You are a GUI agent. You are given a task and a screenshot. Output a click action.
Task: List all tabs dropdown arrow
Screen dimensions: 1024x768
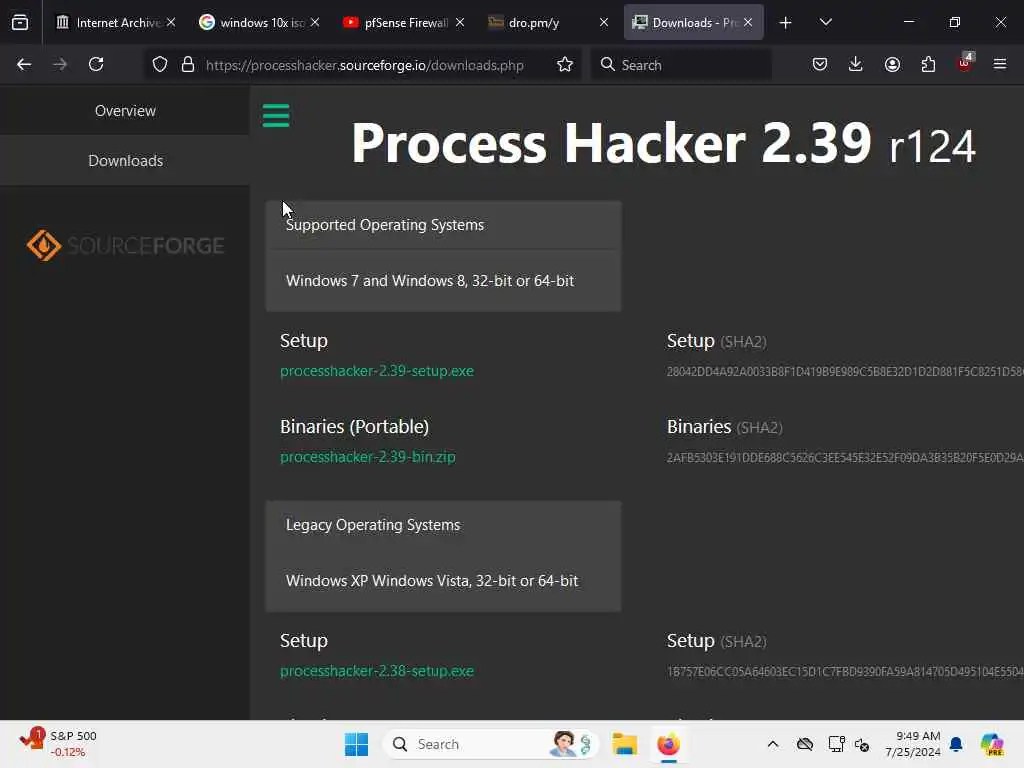(825, 22)
